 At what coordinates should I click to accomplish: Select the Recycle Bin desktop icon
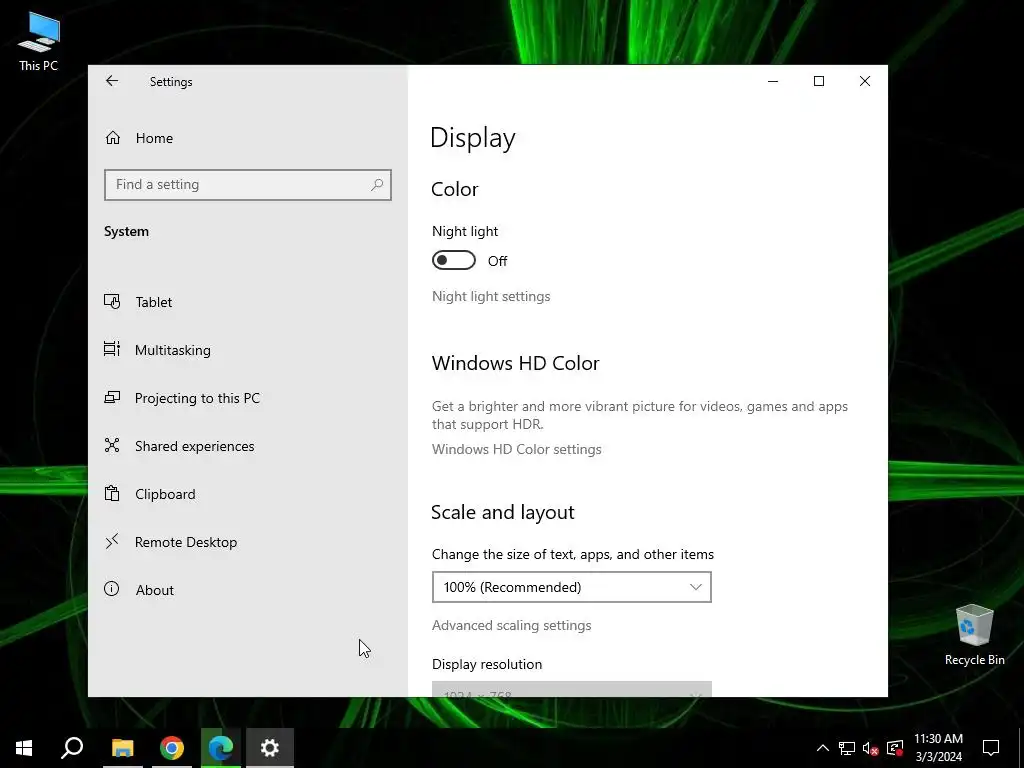click(974, 635)
